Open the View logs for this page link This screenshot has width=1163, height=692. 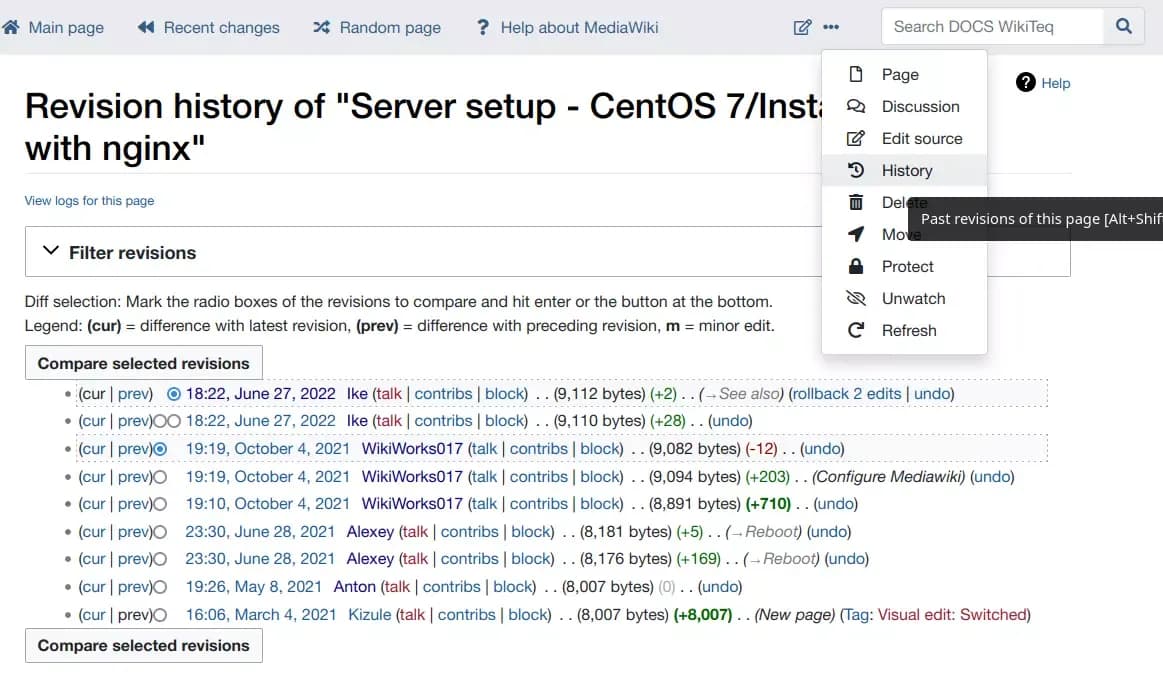pos(89,200)
